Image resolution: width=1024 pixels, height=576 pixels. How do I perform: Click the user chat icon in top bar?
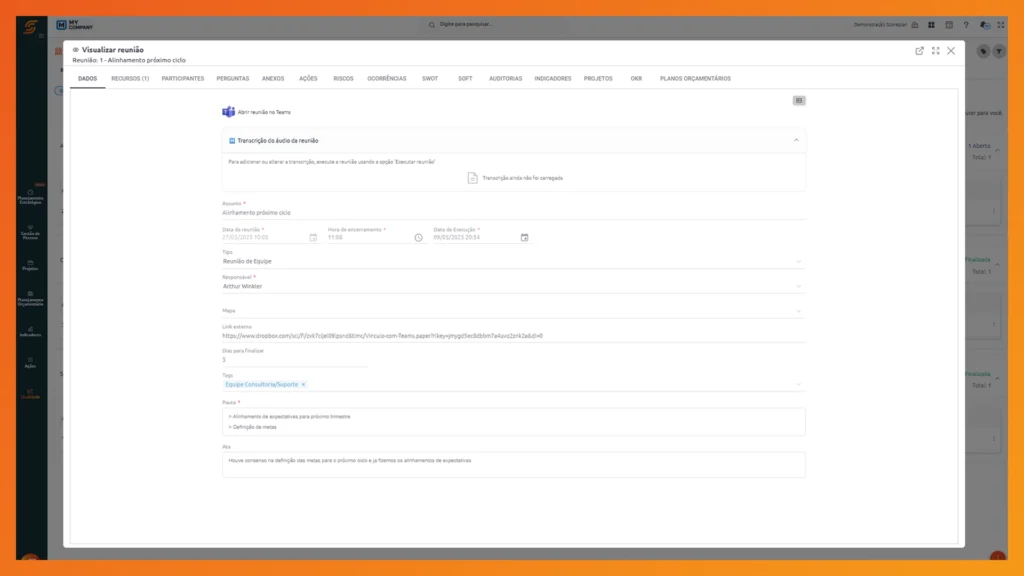pyautogui.click(x=984, y=25)
